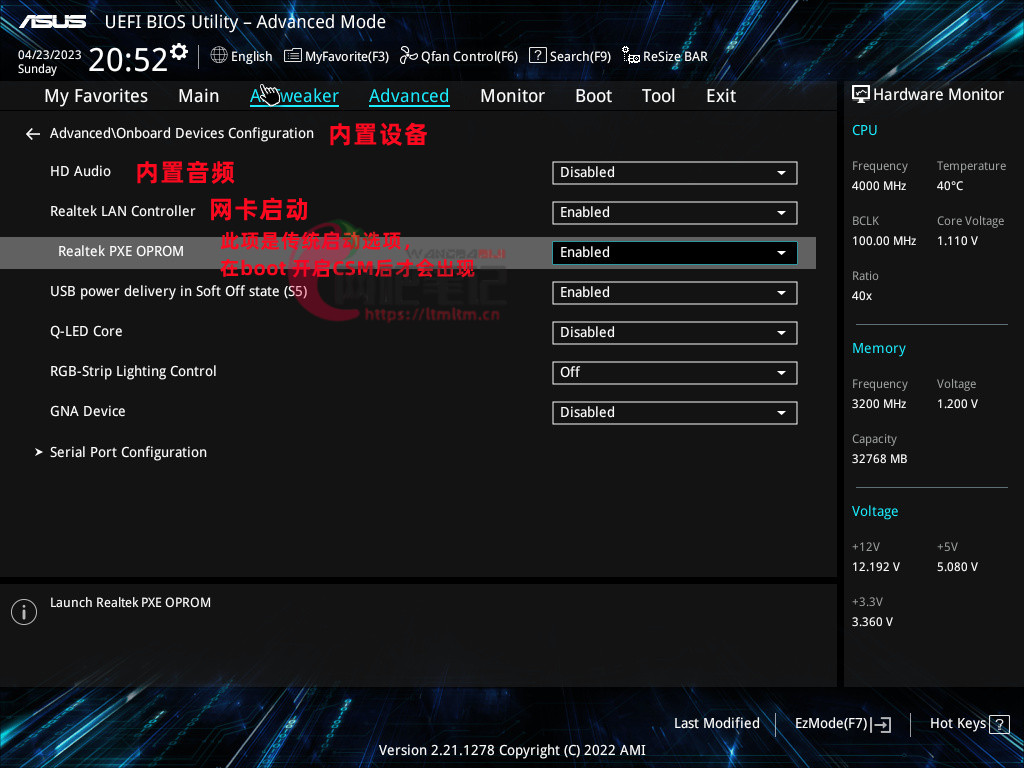Open the USB power delivery S5 dropdown
Viewport: 1024px width, 768px height.
tap(675, 293)
